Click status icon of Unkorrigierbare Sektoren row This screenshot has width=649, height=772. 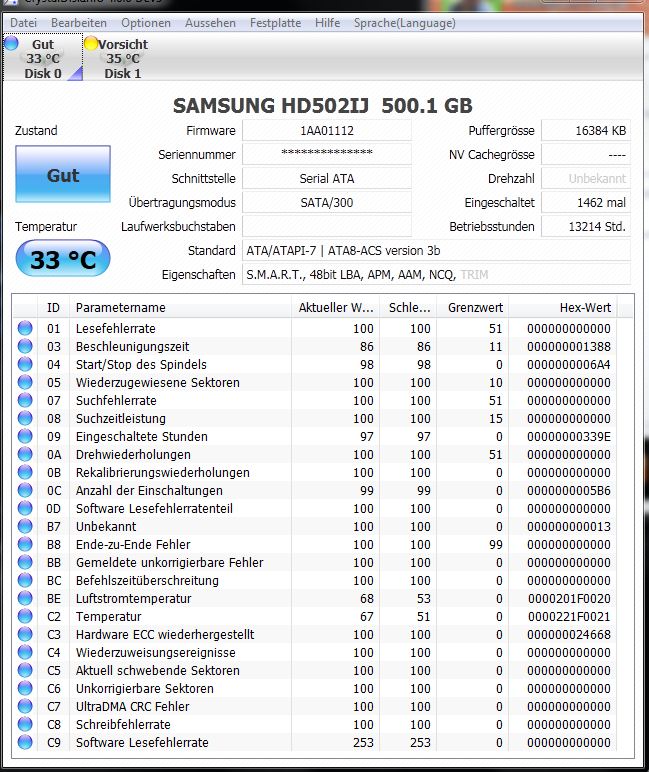(x=25, y=688)
